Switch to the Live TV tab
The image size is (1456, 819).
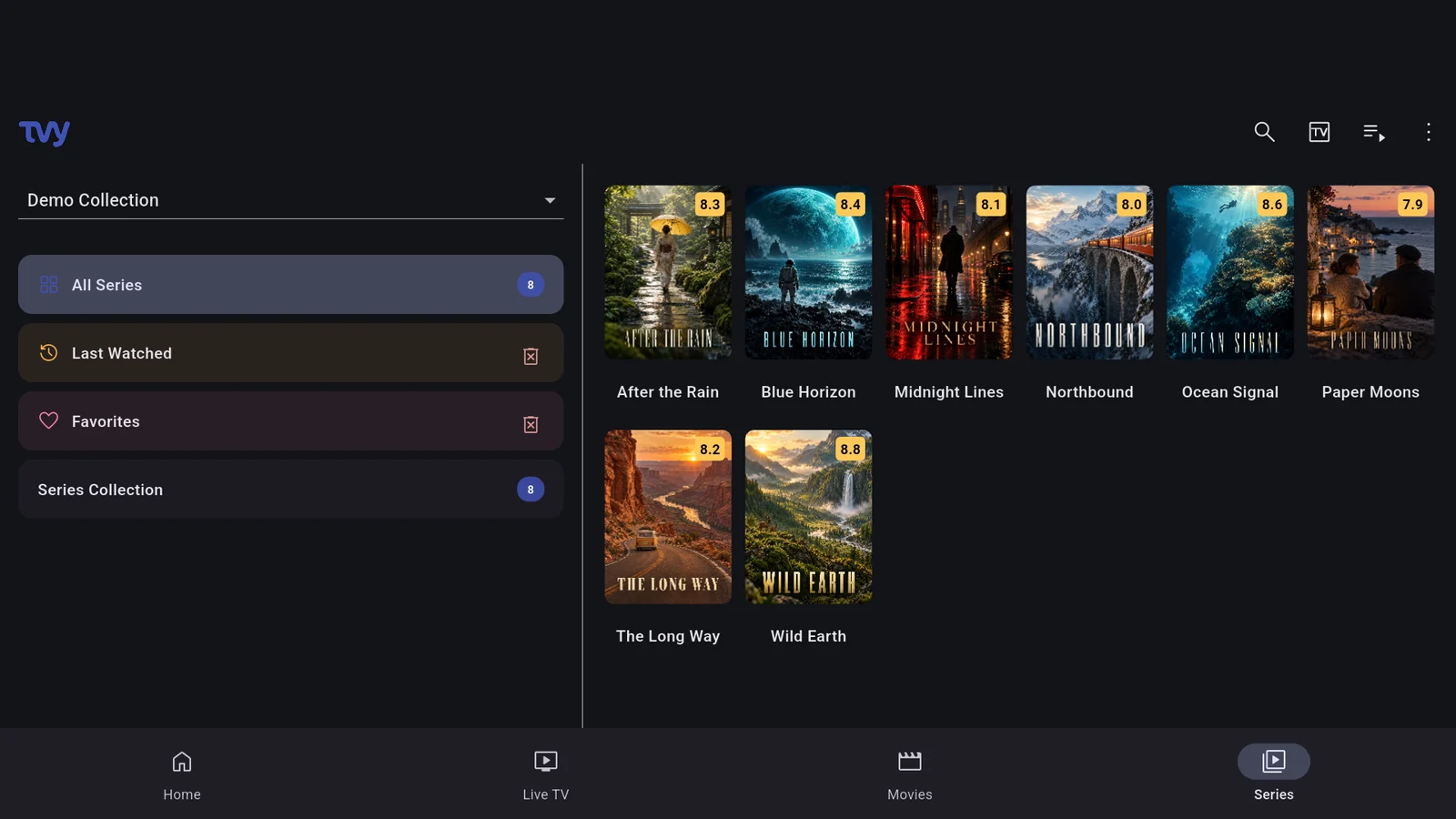(x=546, y=775)
